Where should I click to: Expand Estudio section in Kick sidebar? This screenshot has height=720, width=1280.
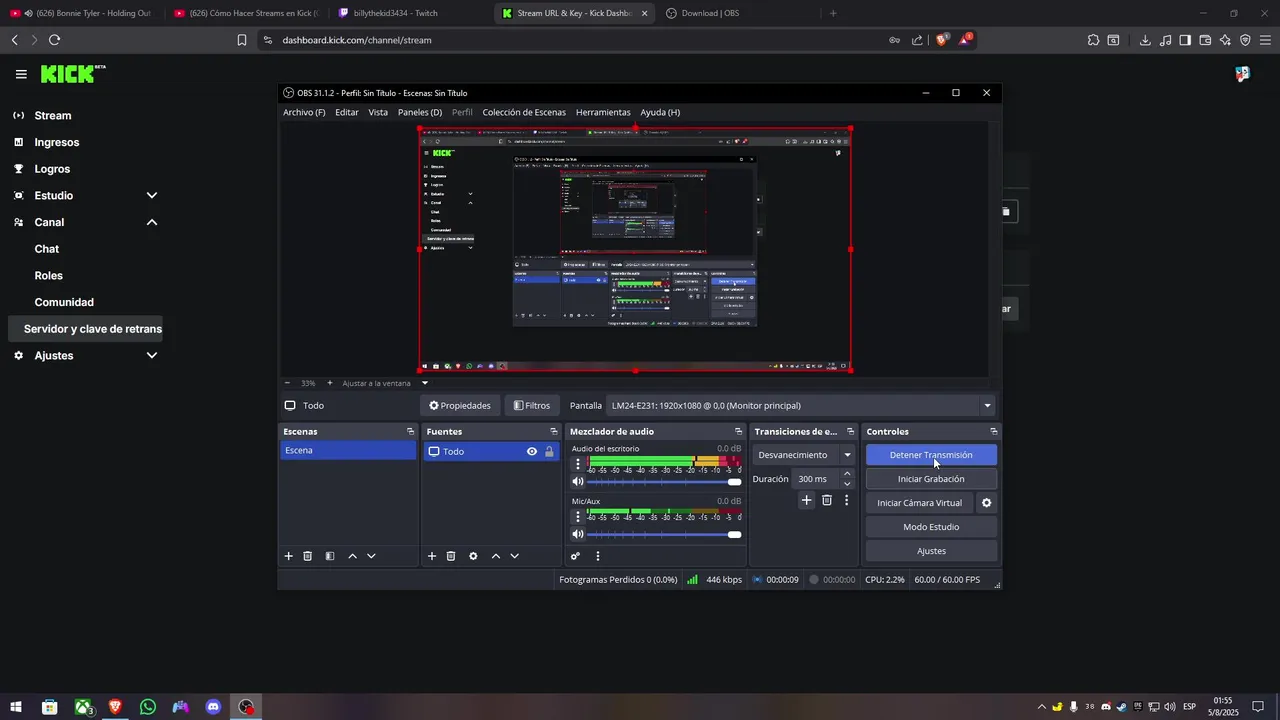coord(152,196)
